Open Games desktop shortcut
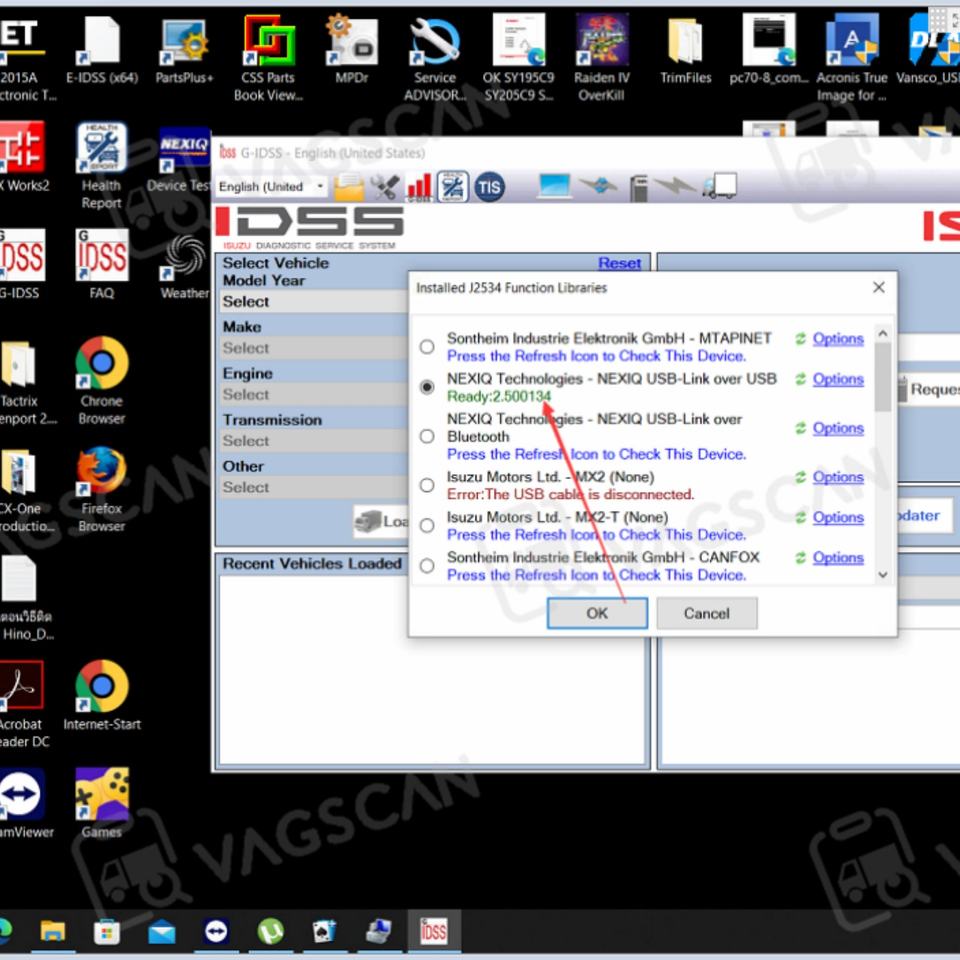Screen dimensions: 960x960 coord(102,803)
